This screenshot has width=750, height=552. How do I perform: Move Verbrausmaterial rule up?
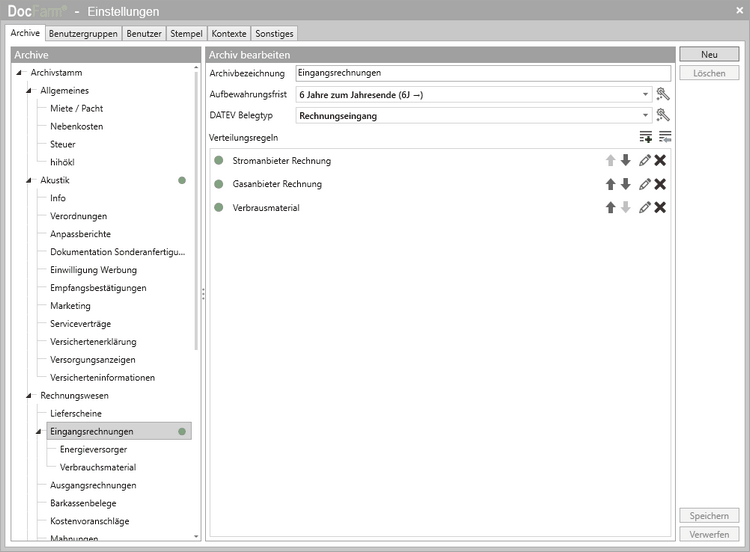pos(610,207)
